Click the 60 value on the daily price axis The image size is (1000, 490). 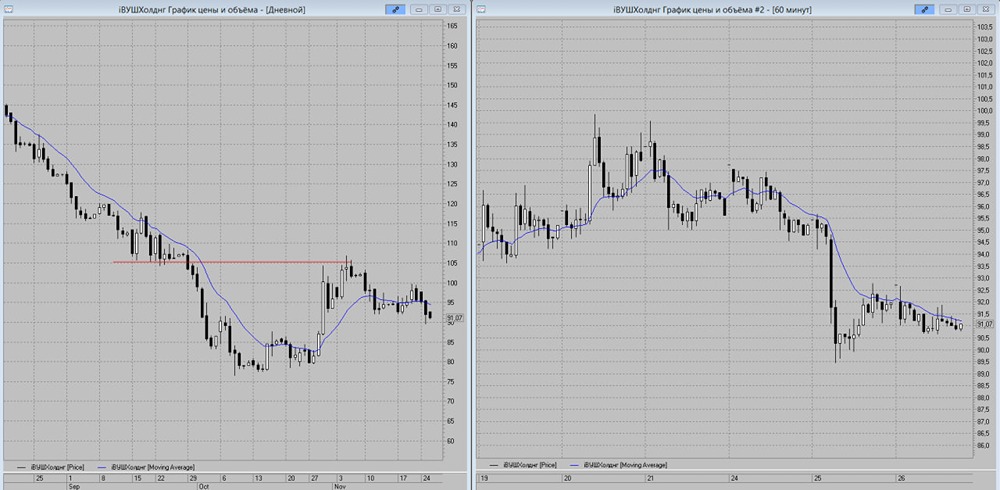(x=450, y=441)
